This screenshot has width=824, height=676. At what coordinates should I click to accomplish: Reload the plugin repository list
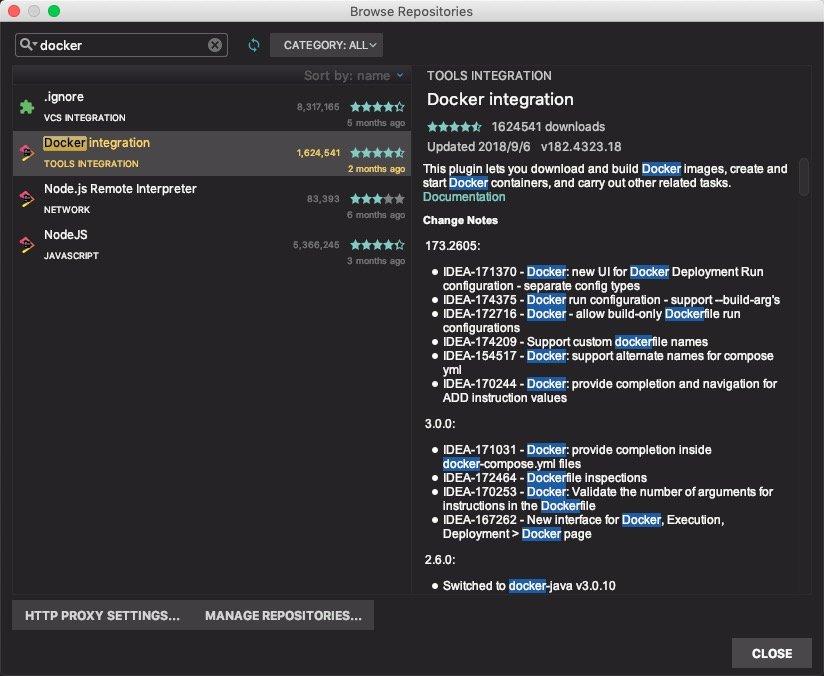coord(253,45)
